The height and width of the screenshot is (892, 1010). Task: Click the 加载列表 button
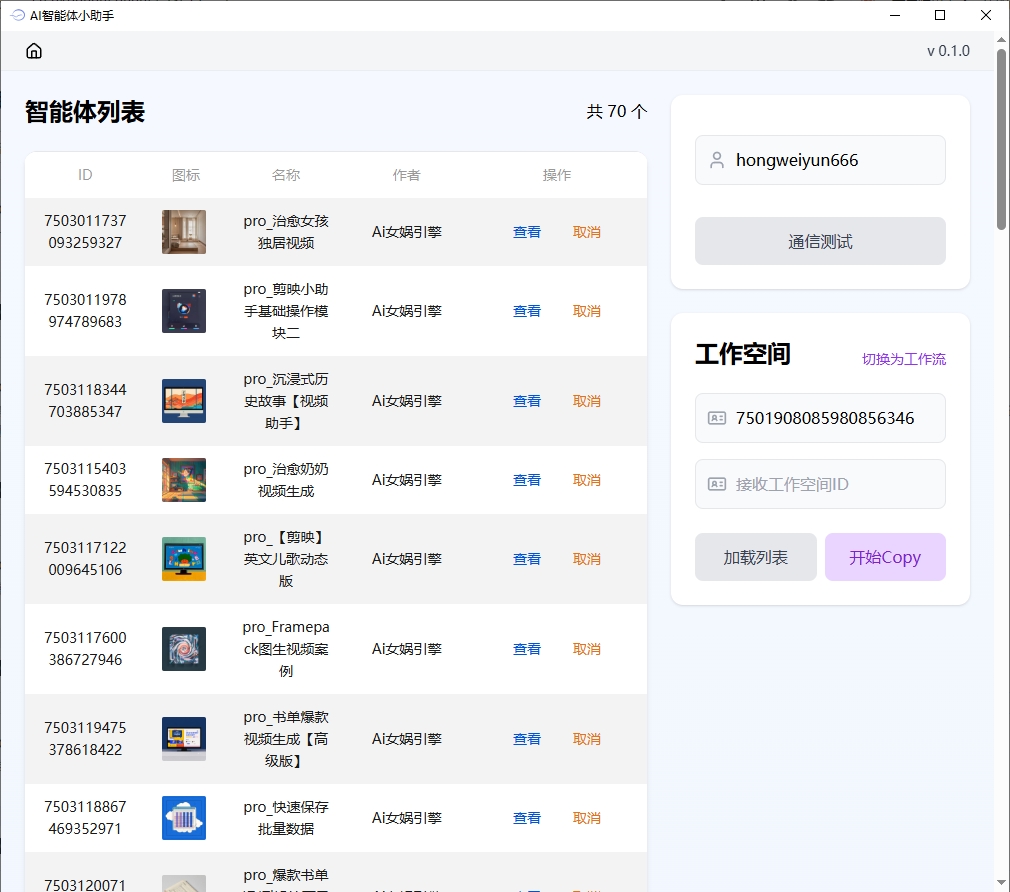755,557
